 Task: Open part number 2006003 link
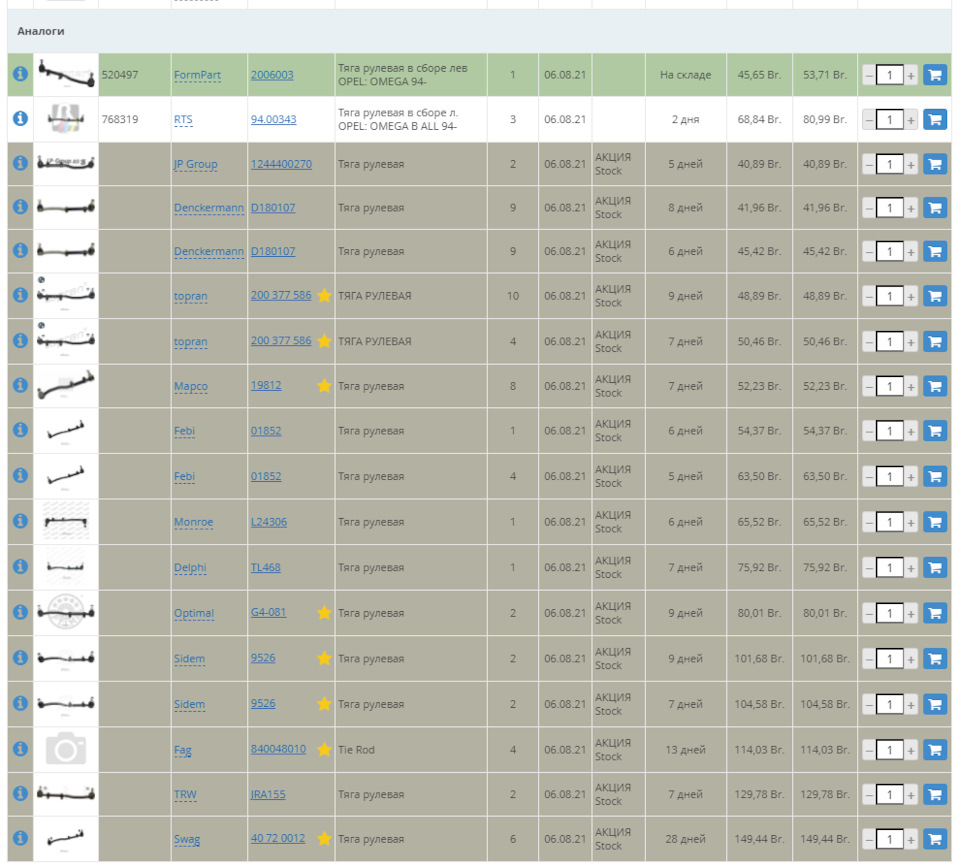pyautogui.click(x=272, y=75)
